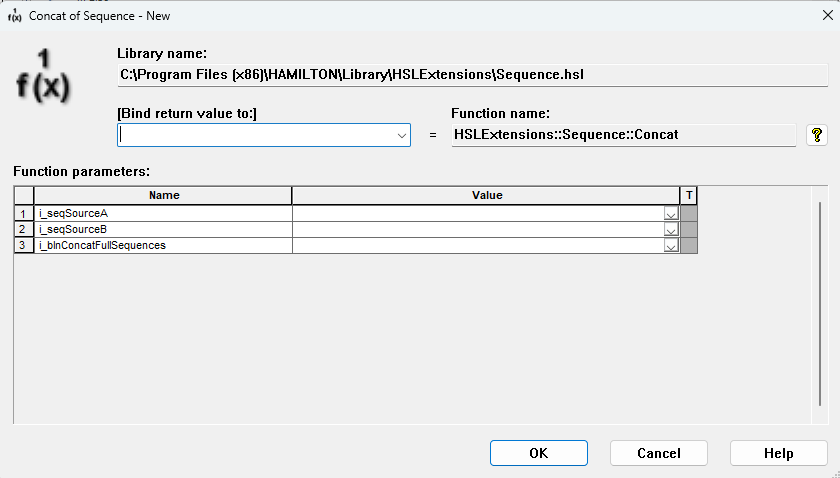Click the parameters list vertical scrollbar
840x478 pixels.
coord(820,304)
